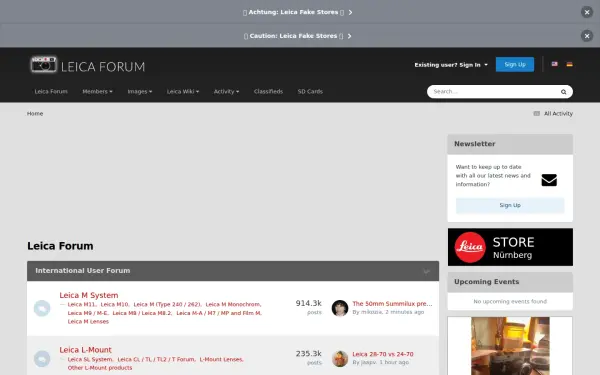Click the newsletter envelope icon
The width and height of the screenshot is (600, 375).
click(549, 180)
